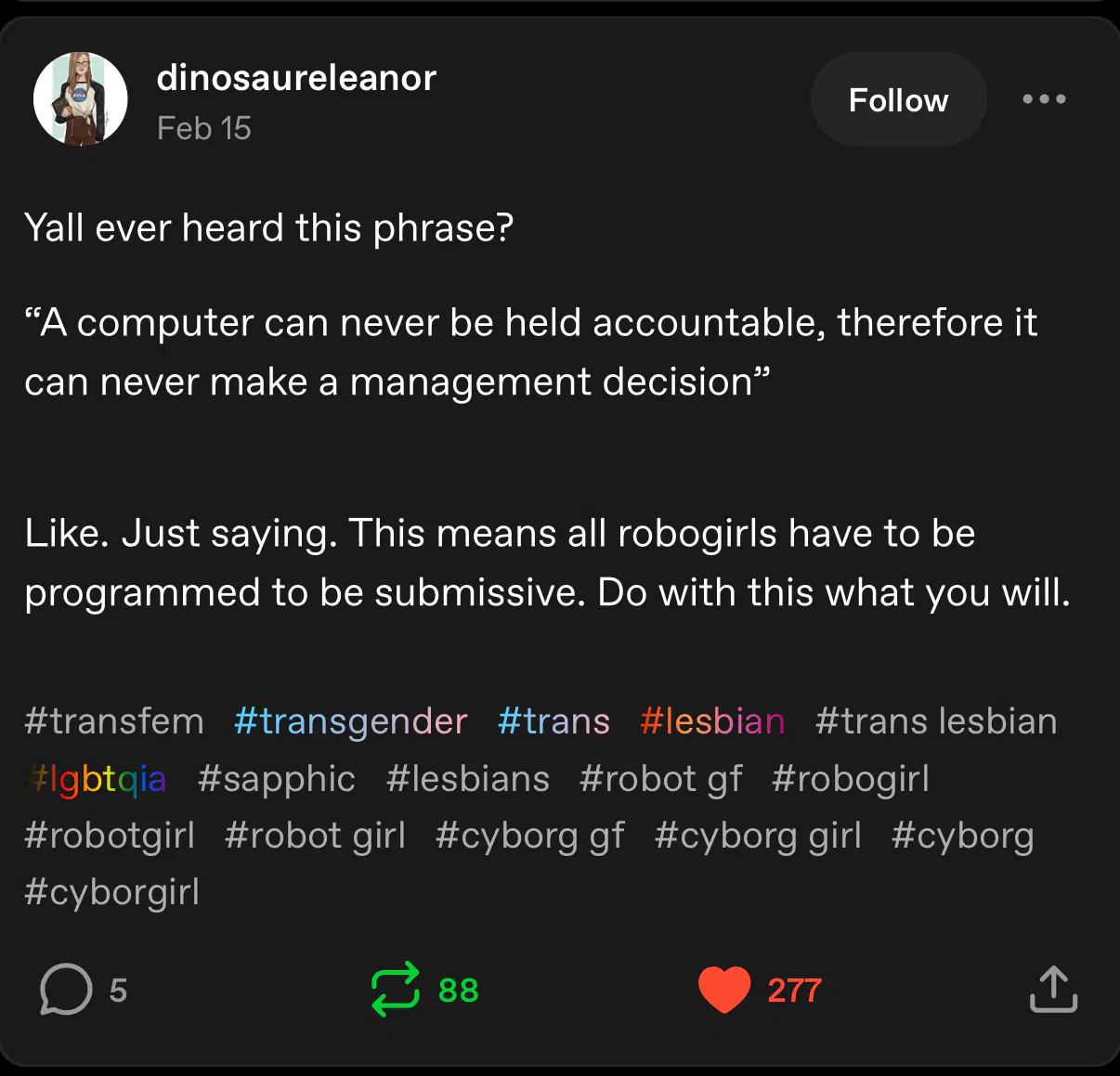Open the #cyborgirl hashtag
The width and height of the screenshot is (1120, 1076).
click(x=112, y=892)
